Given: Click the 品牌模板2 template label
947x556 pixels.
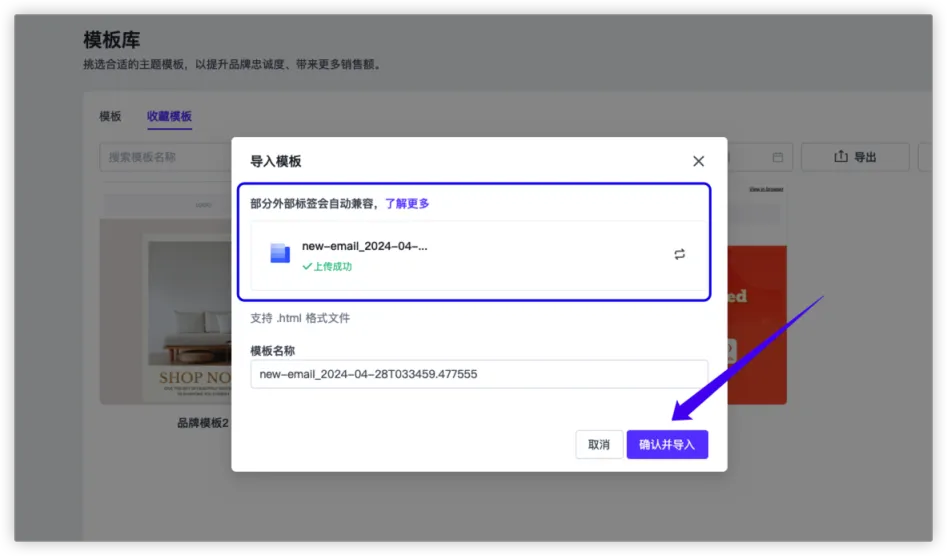Looking at the screenshot, I should click(203, 423).
